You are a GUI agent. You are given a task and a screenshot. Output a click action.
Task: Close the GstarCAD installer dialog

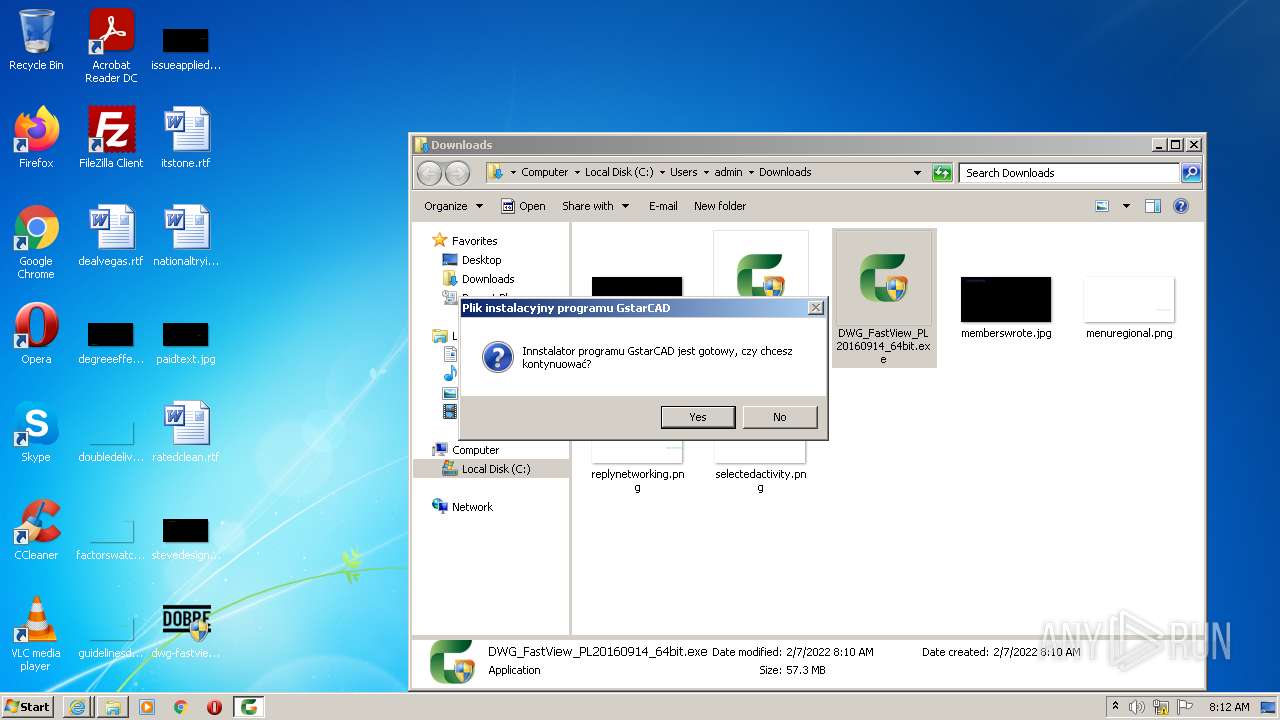tap(815, 308)
